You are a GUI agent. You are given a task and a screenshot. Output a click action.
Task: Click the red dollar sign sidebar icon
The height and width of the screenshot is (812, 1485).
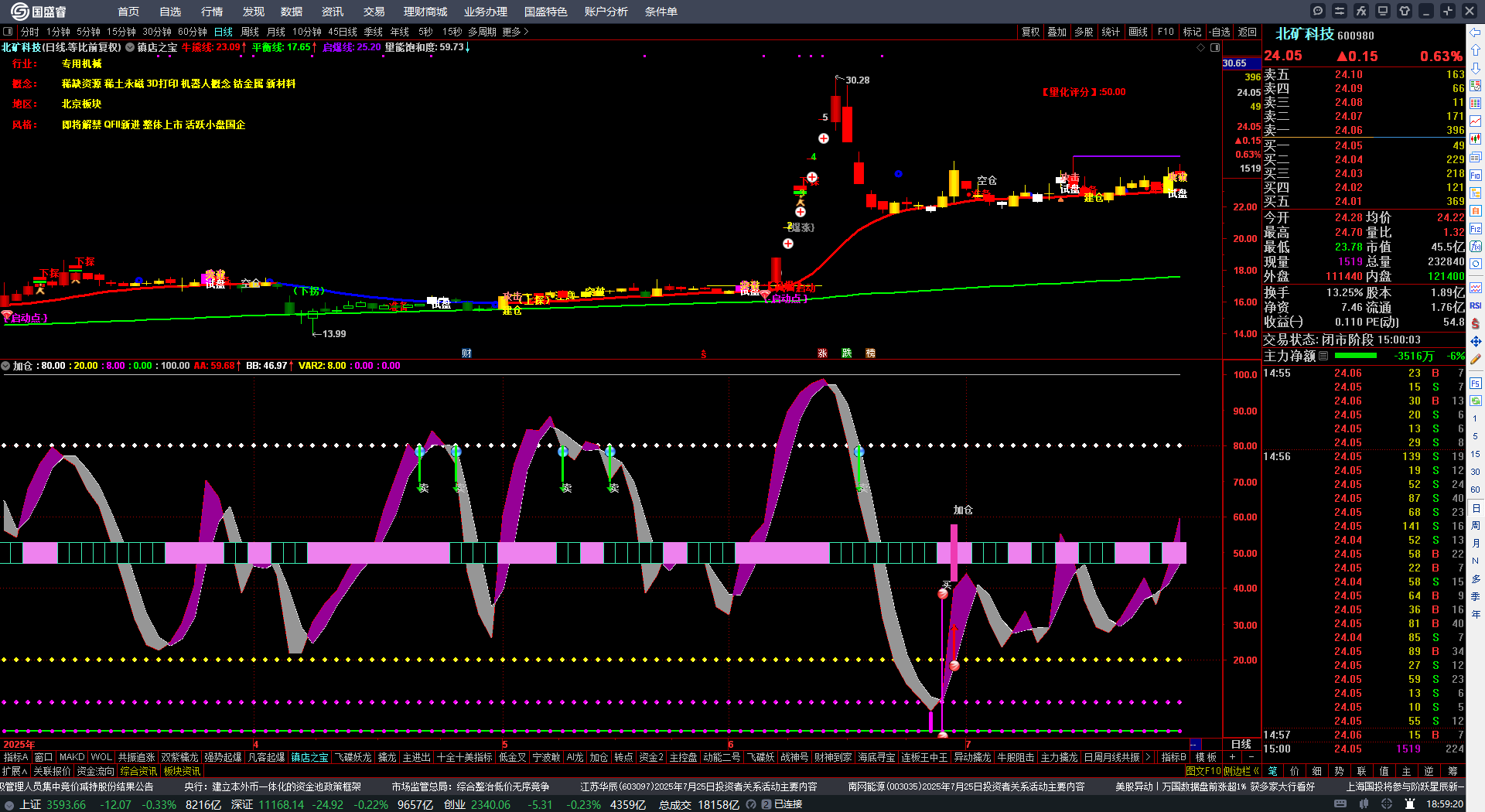(x=1476, y=323)
